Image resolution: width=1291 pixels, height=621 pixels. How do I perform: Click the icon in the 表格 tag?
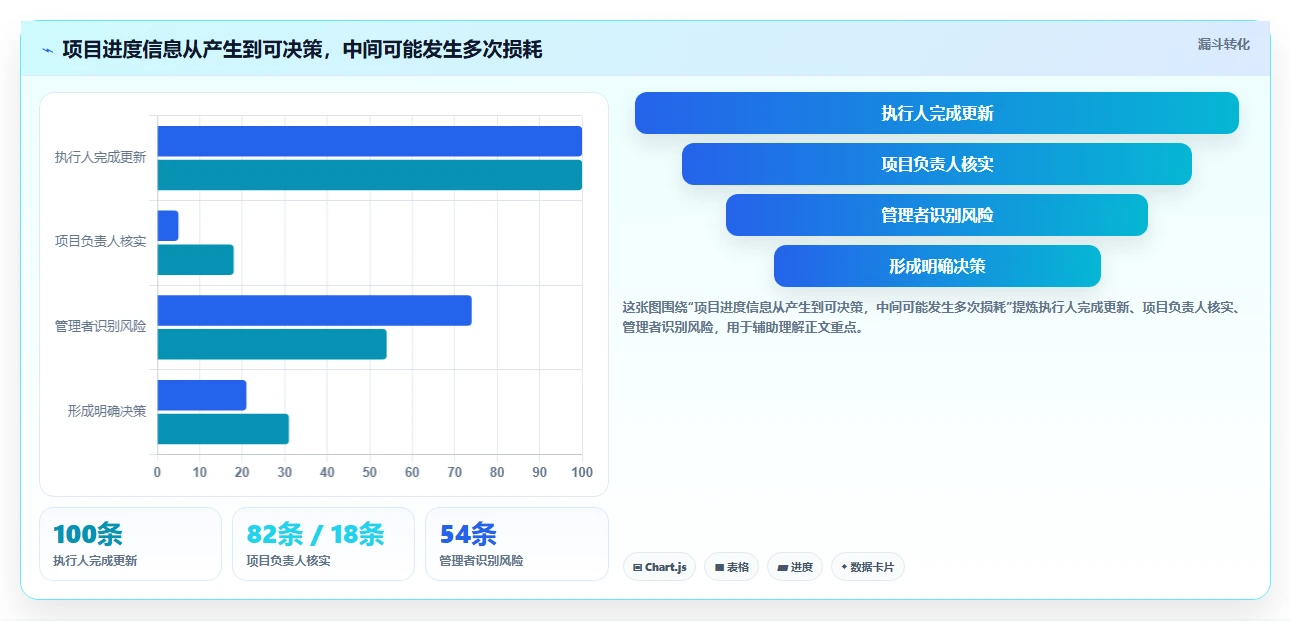tap(719, 567)
